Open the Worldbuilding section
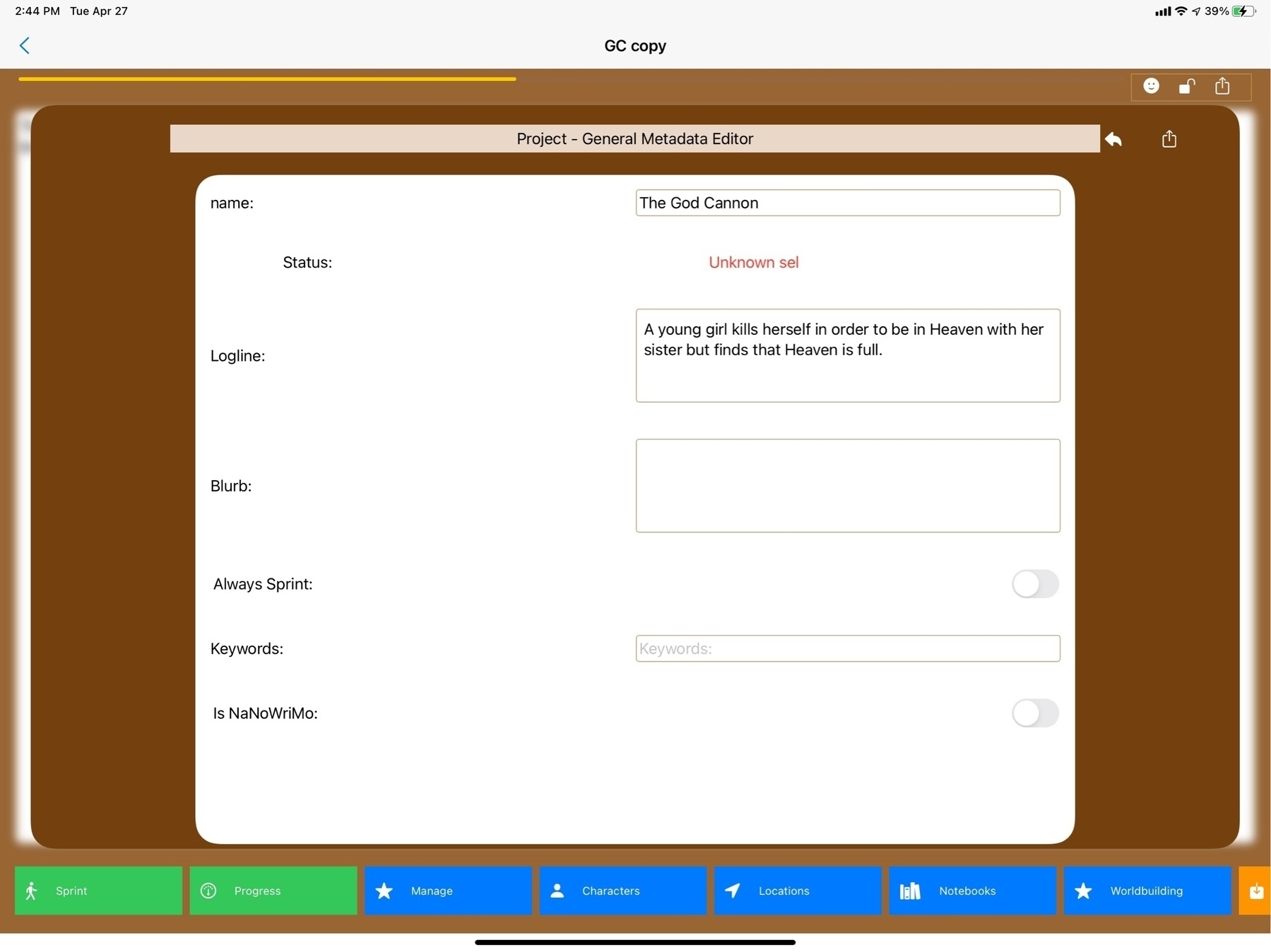Viewport: 1271px width, 952px height. pyautogui.click(x=1147, y=891)
